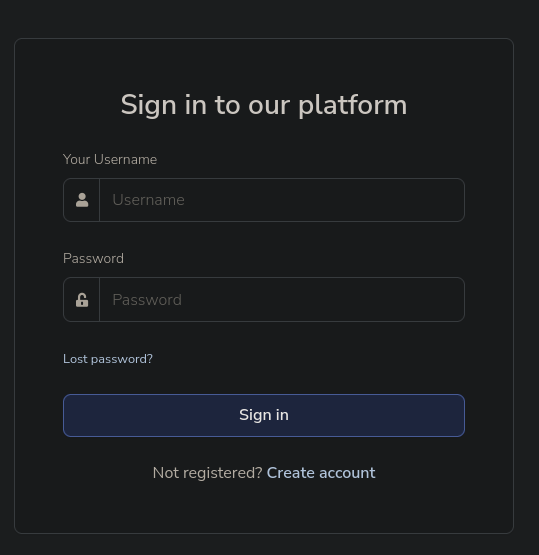The image size is (539, 555).
Task: Click empty card space below Create account
Action: coord(264,506)
